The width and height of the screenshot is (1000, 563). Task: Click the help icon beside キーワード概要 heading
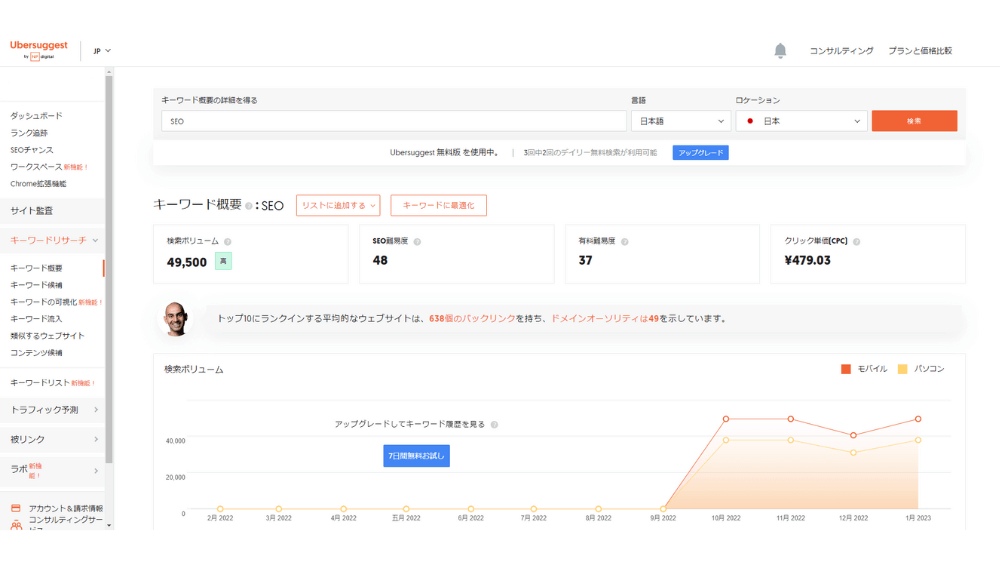pyautogui.click(x=249, y=206)
